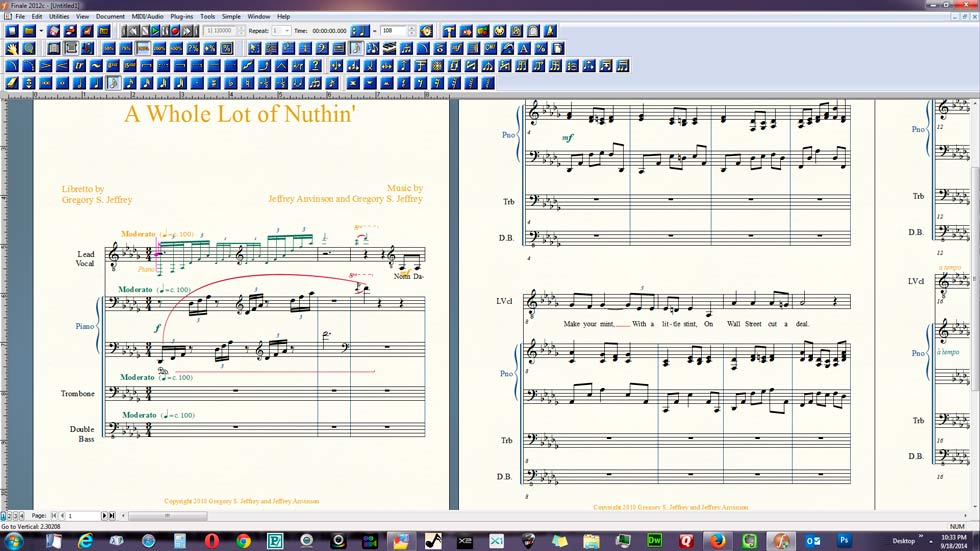Viewport: 980px width, 551px height.
Task: Select the 200% zoom preset button
Action: [160, 48]
